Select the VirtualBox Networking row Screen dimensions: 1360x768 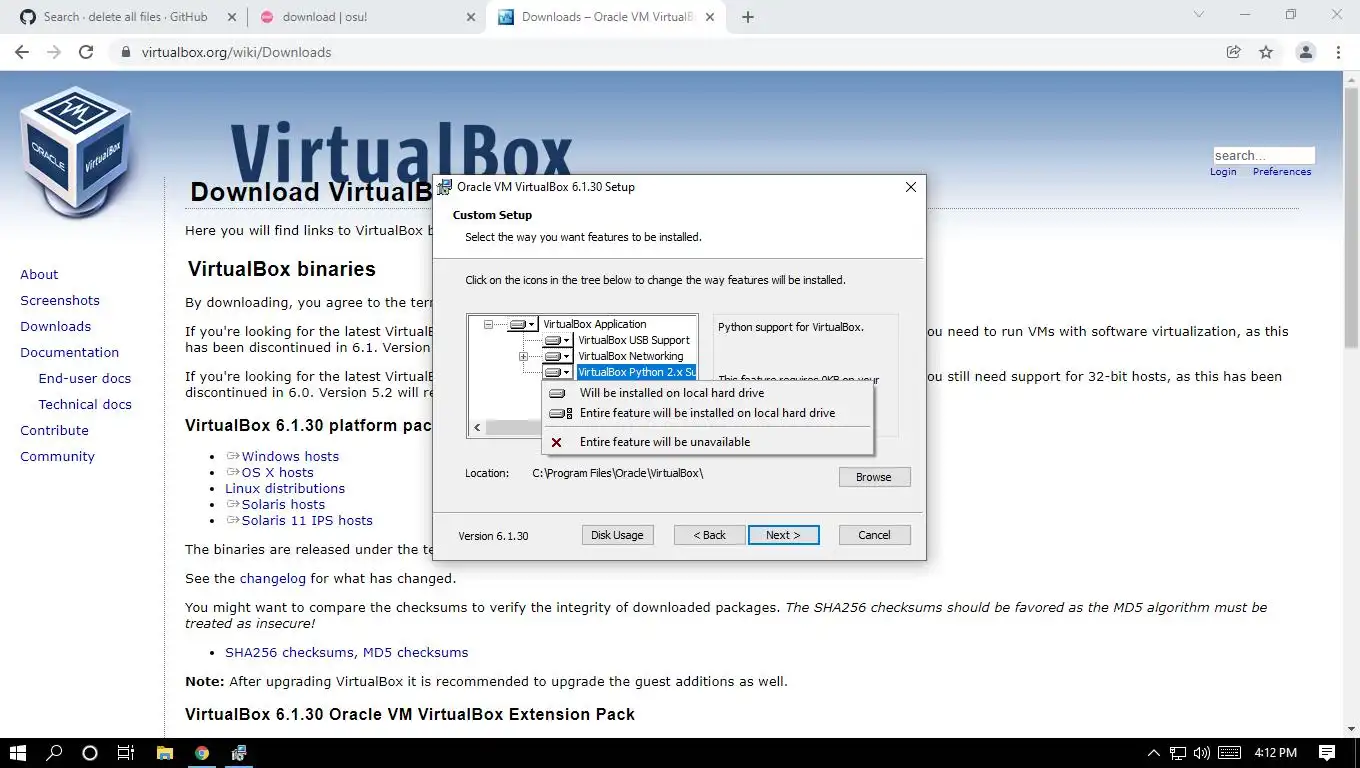point(631,356)
